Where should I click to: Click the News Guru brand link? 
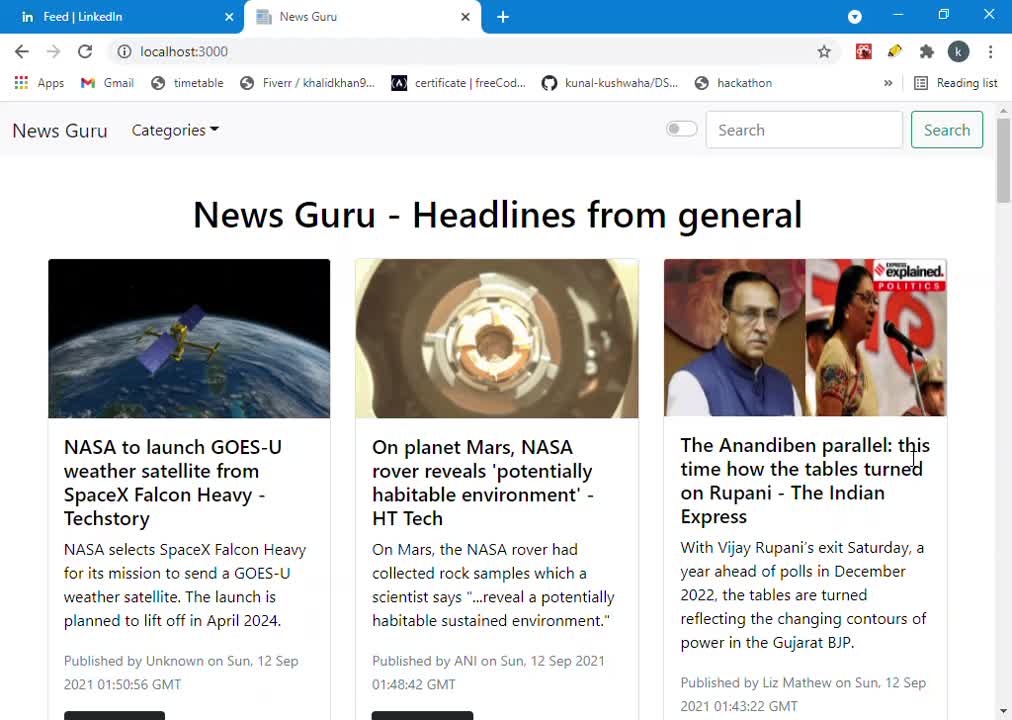[x=60, y=130]
